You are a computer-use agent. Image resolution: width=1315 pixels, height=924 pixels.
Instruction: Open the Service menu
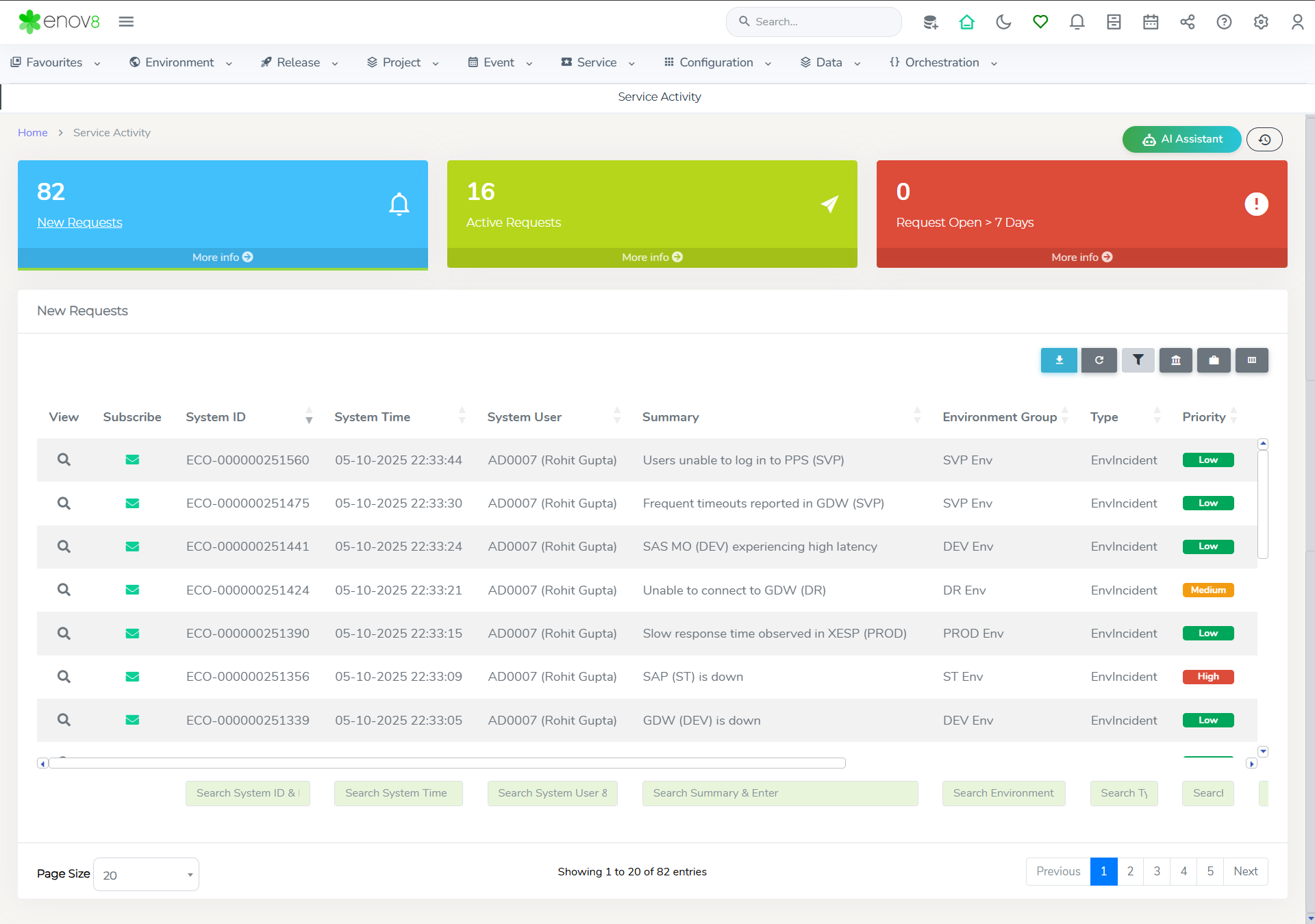tap(597, 62)
